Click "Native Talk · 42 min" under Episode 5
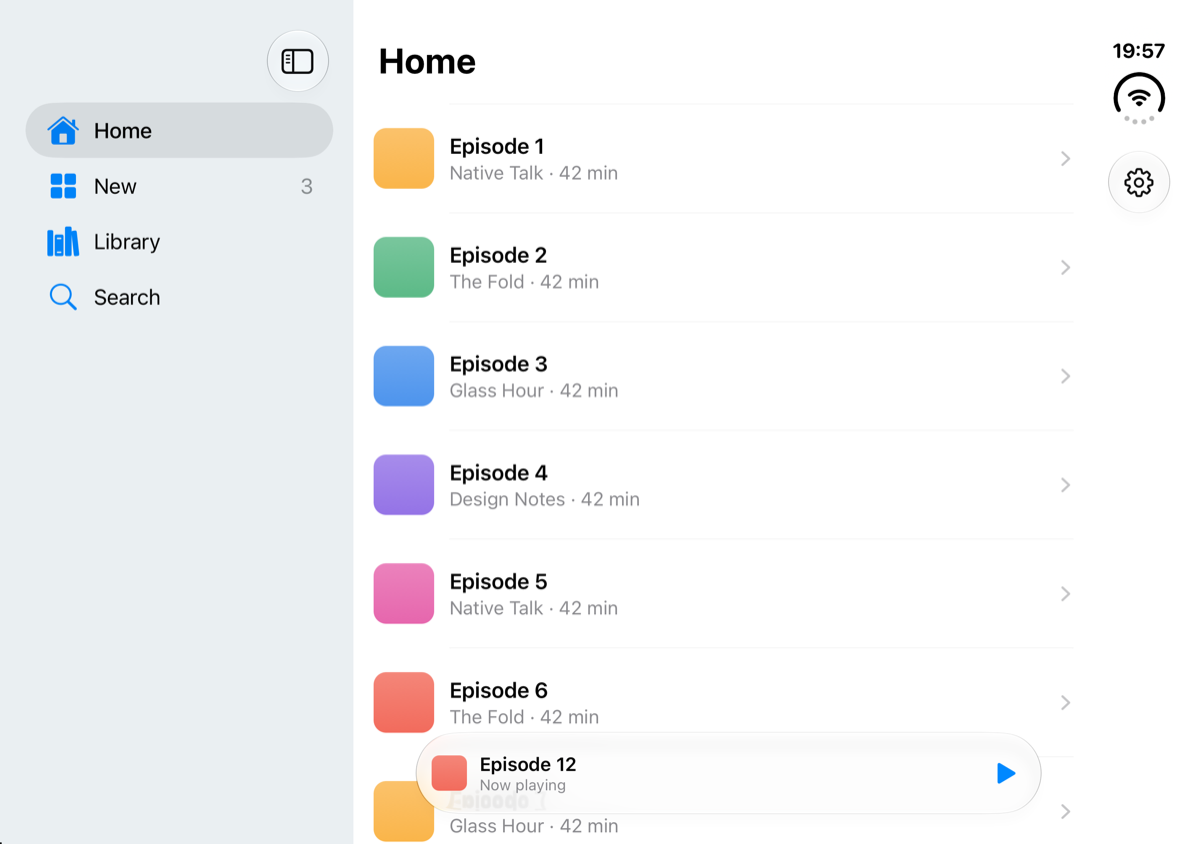Viewport: 1200px width, 844px height. [534, 608]
